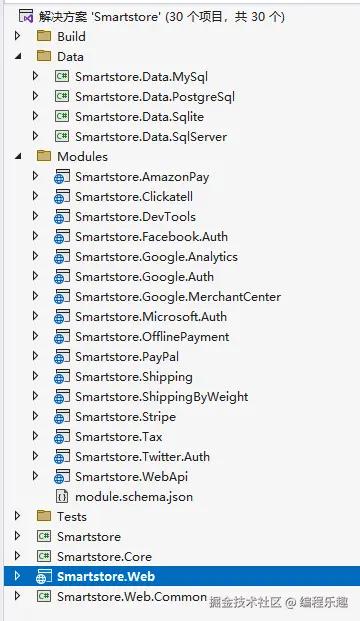This screenshot has height=621, width=360.
Task: Collapse the Data folder
Action: pos(18,57)
